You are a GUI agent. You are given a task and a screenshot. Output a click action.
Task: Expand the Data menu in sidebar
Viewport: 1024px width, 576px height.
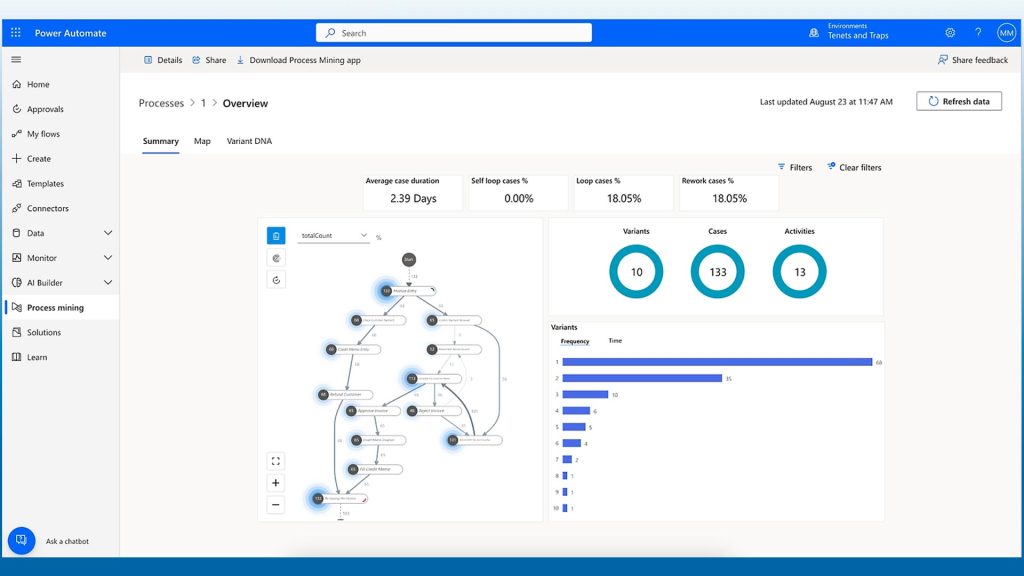click(x=108, y=233)
